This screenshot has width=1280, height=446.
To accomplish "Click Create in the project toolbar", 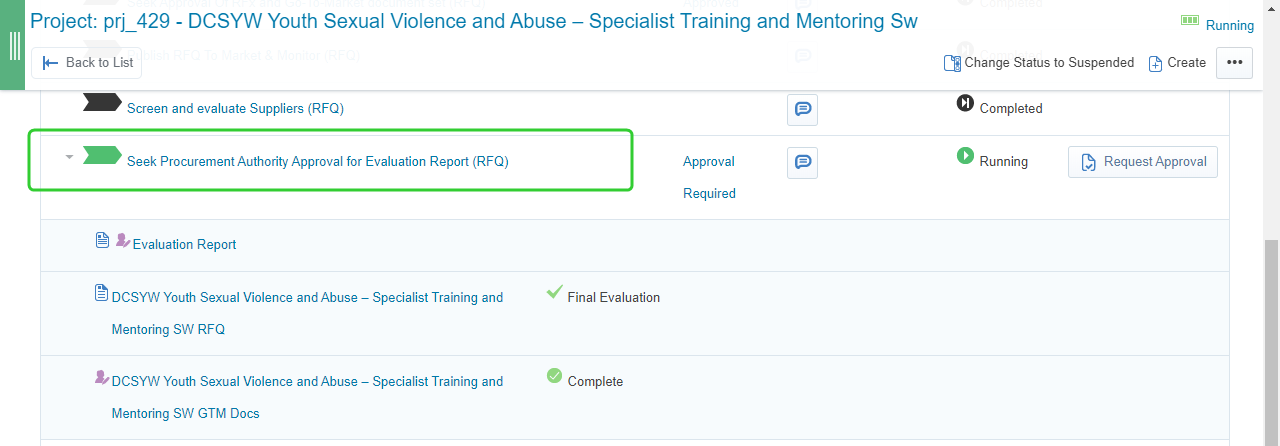I will pyautogui.click(x=1177, y=63).
